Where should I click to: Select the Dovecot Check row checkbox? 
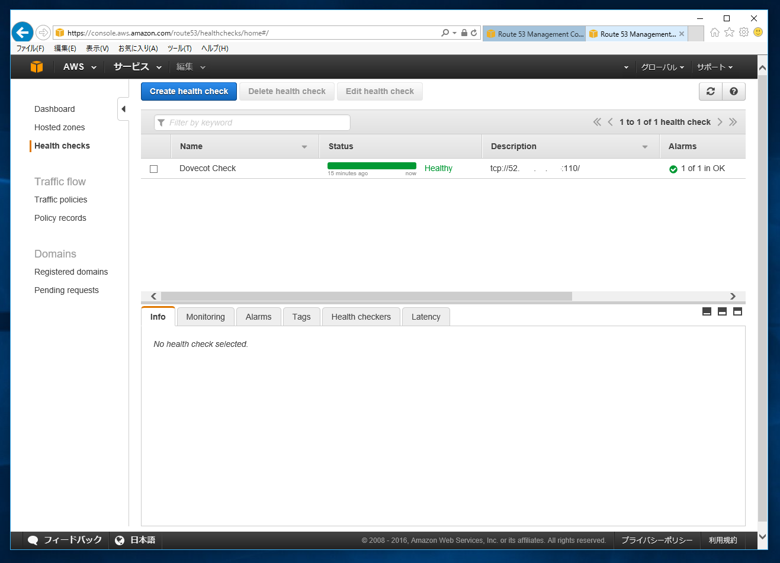point(154,169)
